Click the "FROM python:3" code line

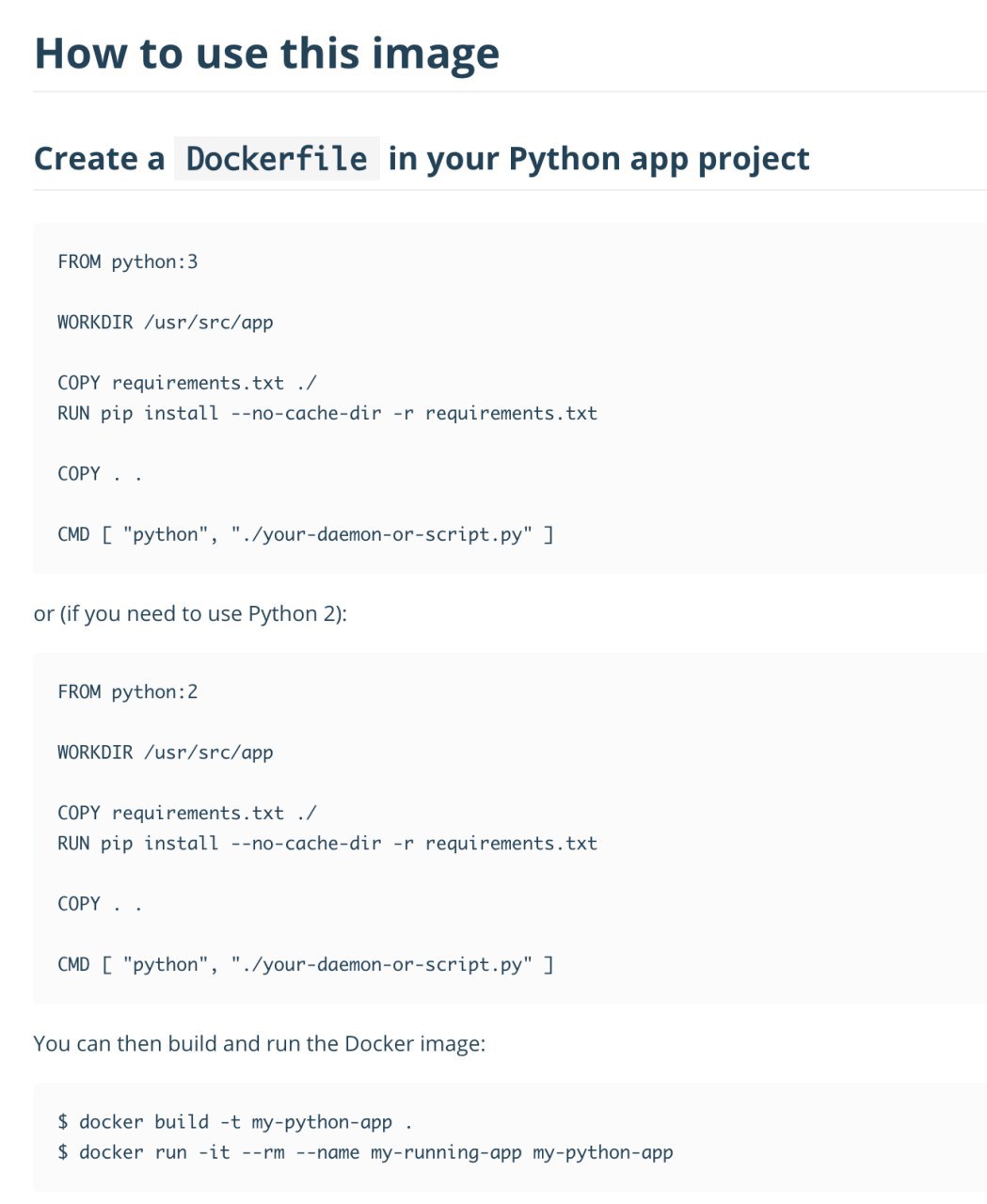[x=128, y=261]
